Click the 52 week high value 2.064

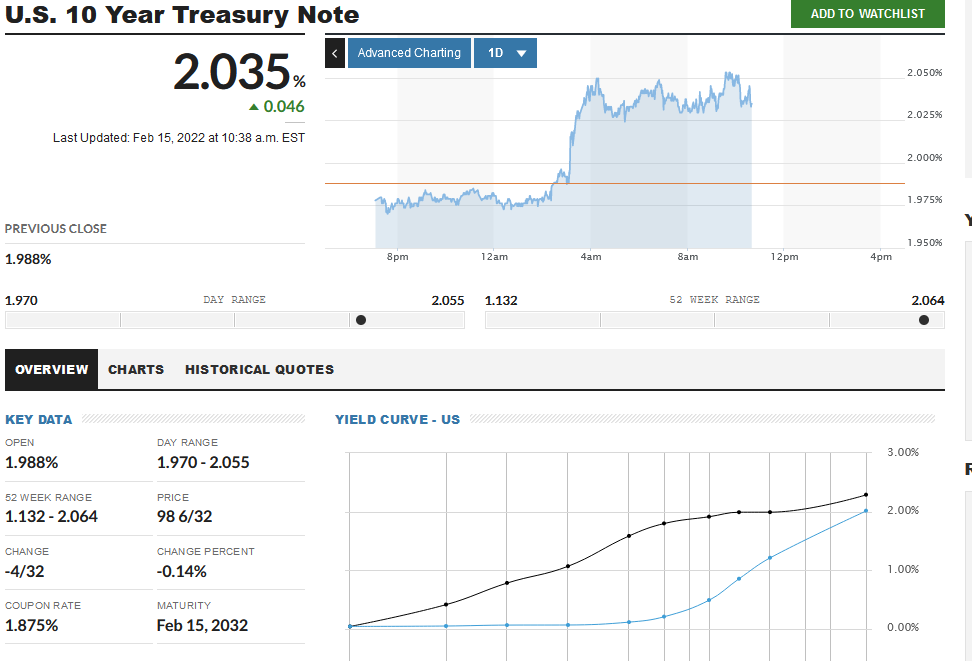928,301
